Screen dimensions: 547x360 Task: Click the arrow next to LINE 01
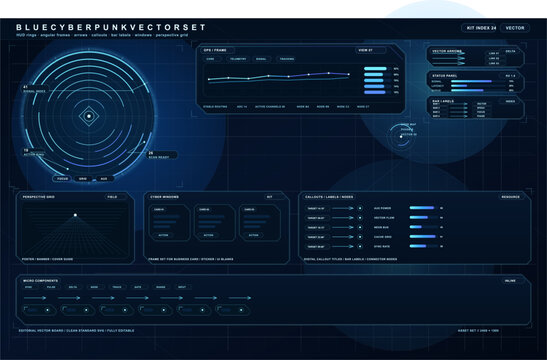pos(449,53)
